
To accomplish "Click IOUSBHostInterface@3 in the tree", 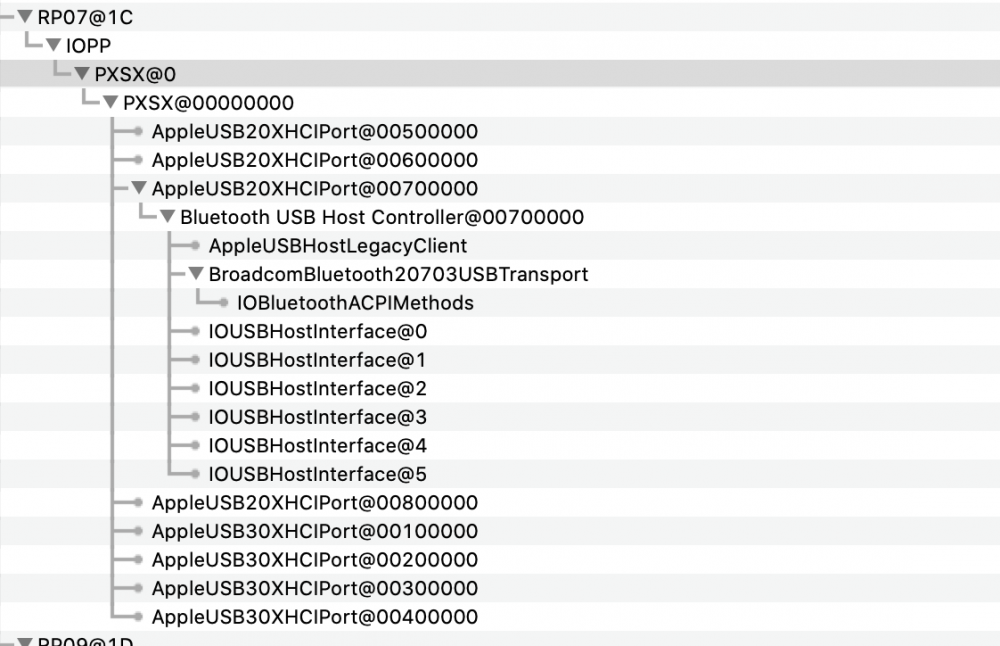I will coord(317,417).
